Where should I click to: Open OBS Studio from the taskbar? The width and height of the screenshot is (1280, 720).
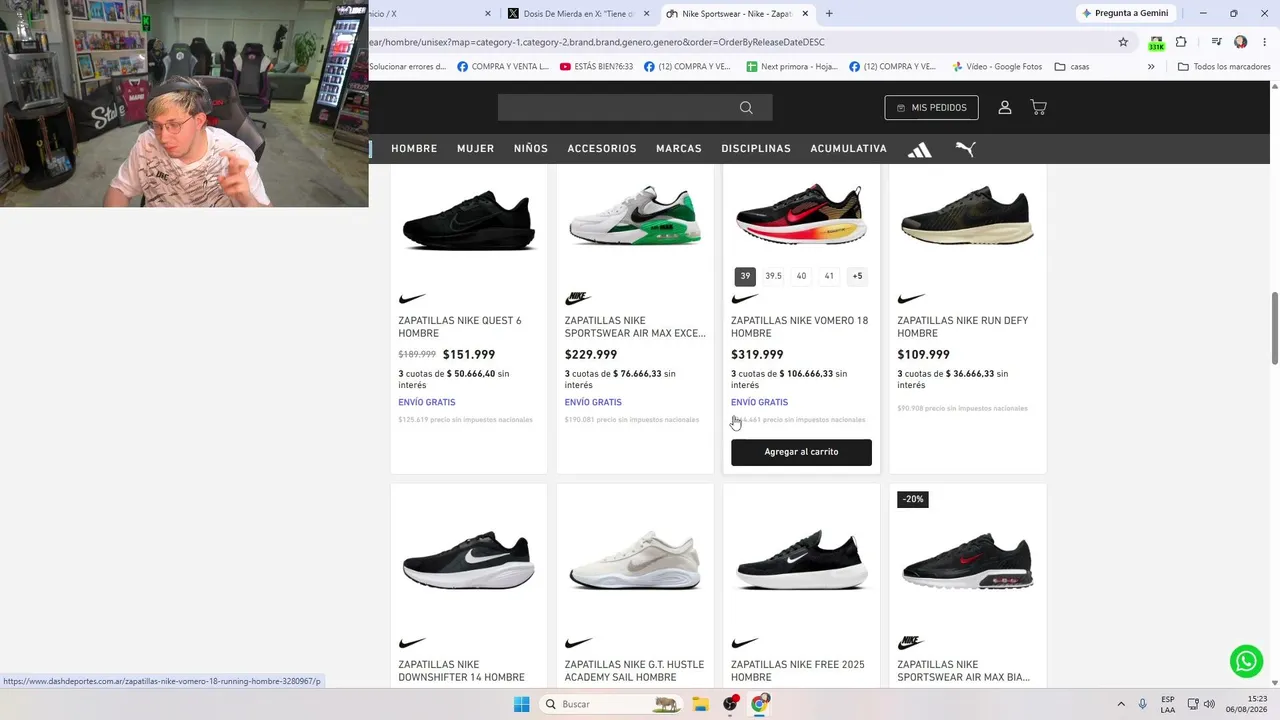point(730,704)
